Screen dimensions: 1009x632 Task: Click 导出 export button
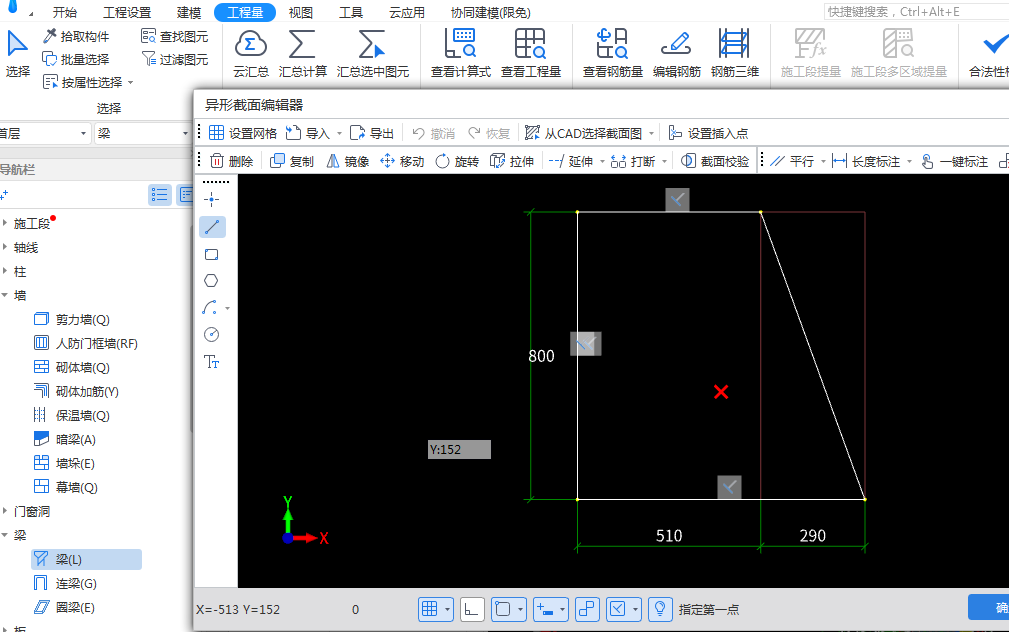(372, 133)
